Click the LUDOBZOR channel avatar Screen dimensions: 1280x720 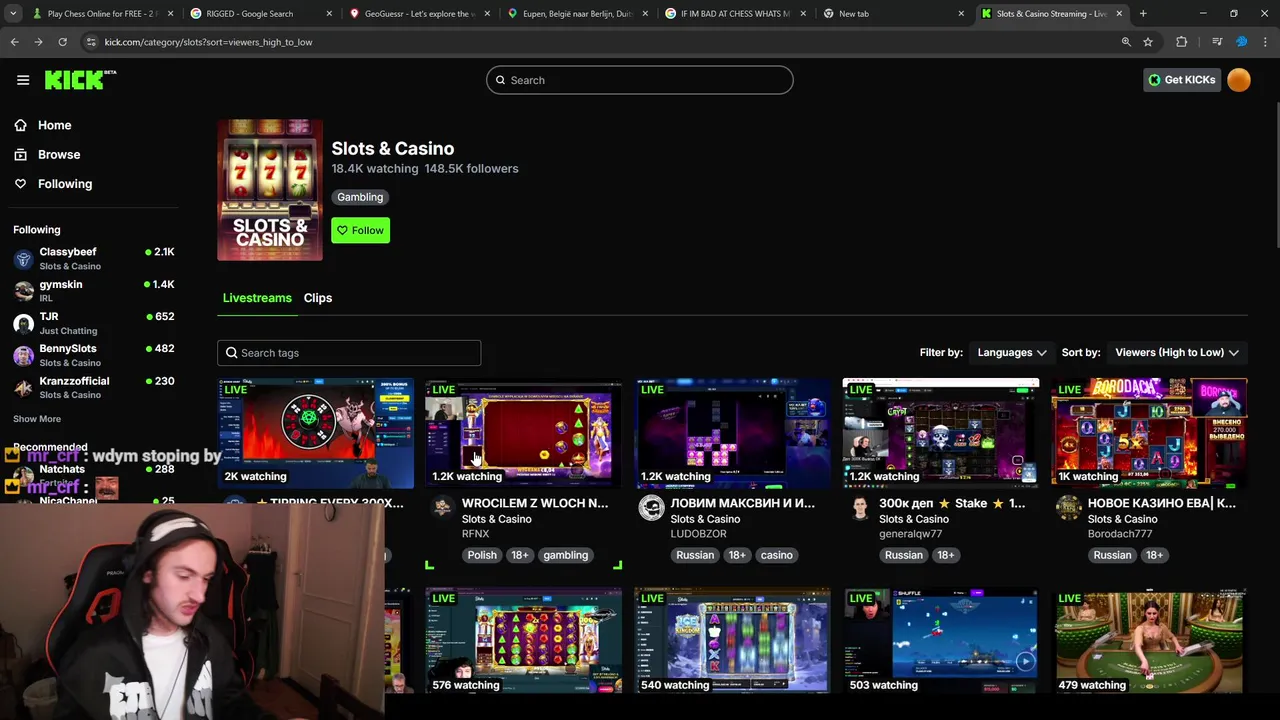coord(651,508)
